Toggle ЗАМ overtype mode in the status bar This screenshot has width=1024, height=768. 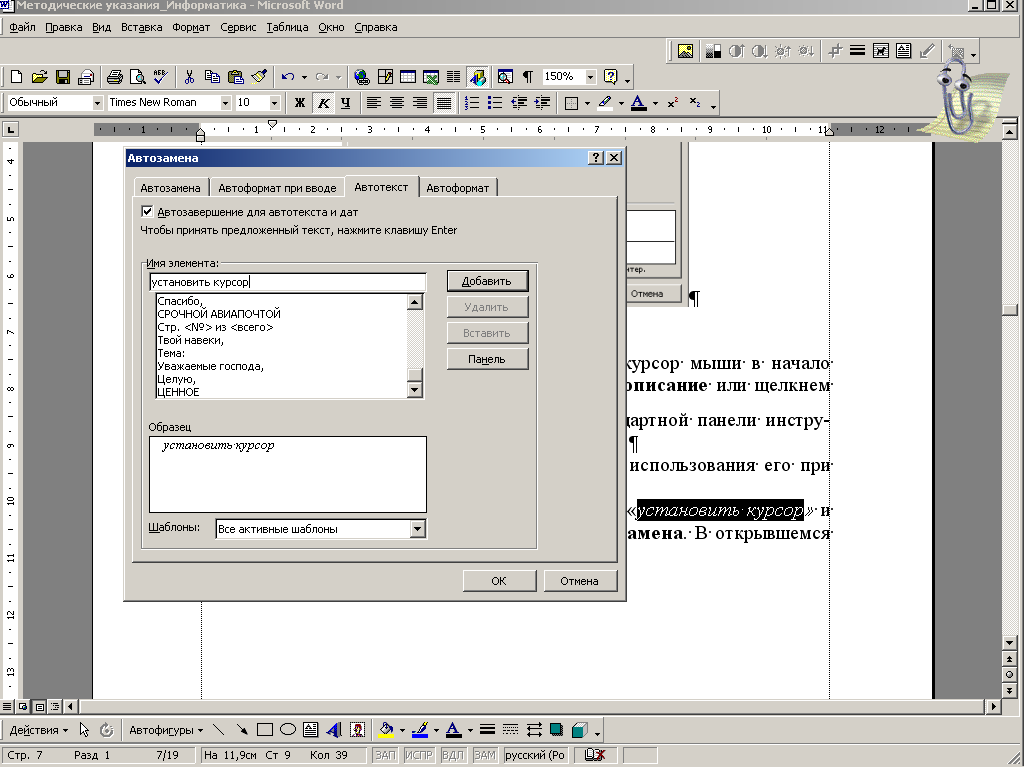tap(485, 755)
